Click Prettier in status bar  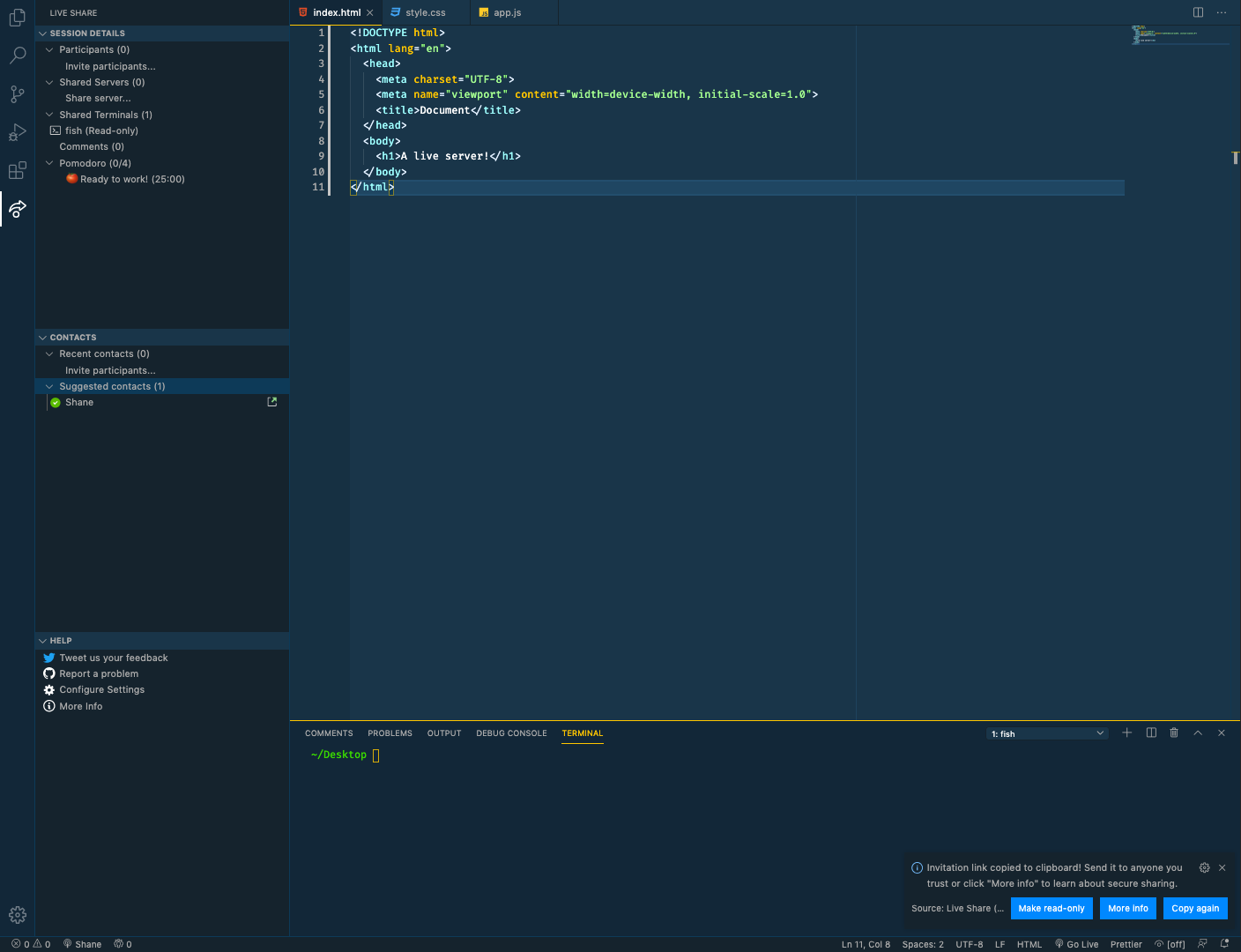click(1126, 944)
